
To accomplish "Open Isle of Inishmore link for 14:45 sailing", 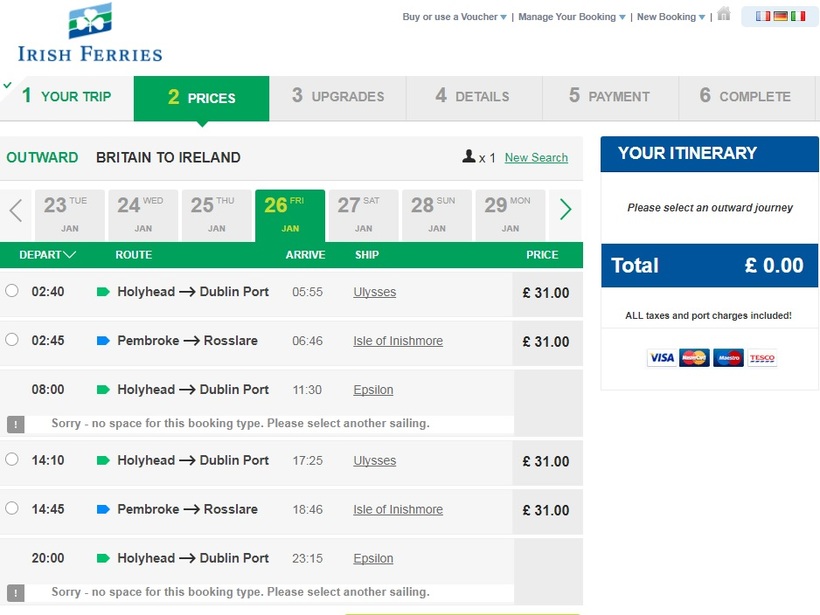I will tap(398, 509).
